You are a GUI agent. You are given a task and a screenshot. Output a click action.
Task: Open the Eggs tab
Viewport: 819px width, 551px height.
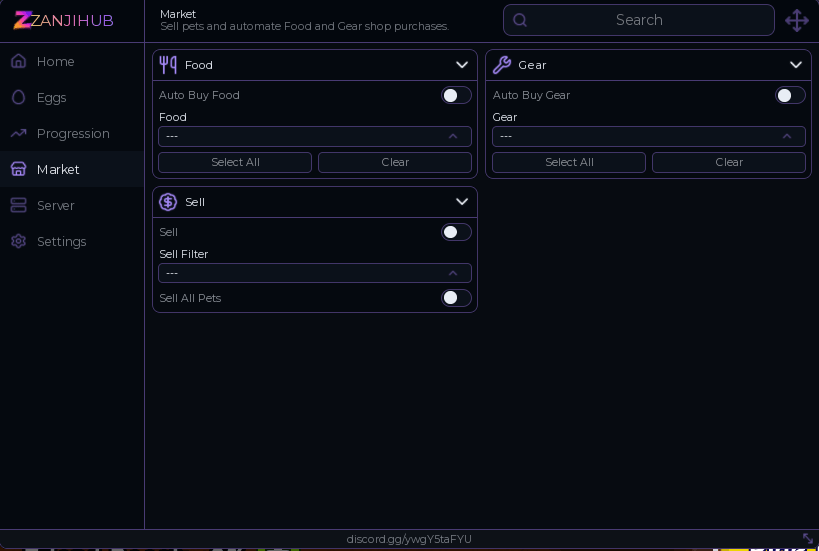(x=72, y=97)
